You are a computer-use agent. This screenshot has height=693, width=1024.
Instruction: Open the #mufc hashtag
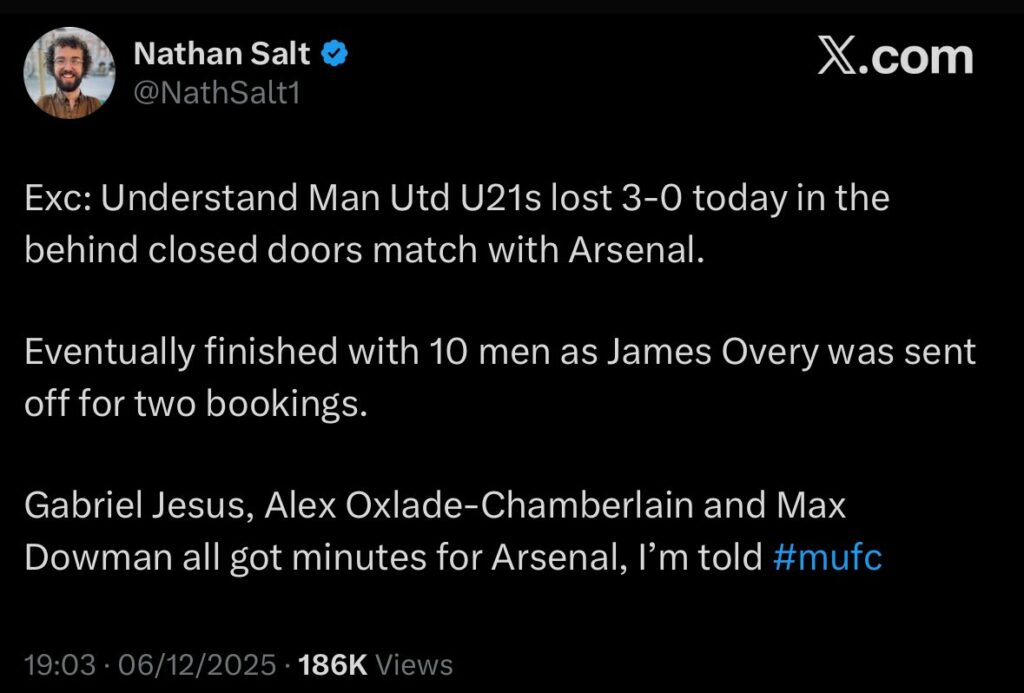(x=828, y=557)
